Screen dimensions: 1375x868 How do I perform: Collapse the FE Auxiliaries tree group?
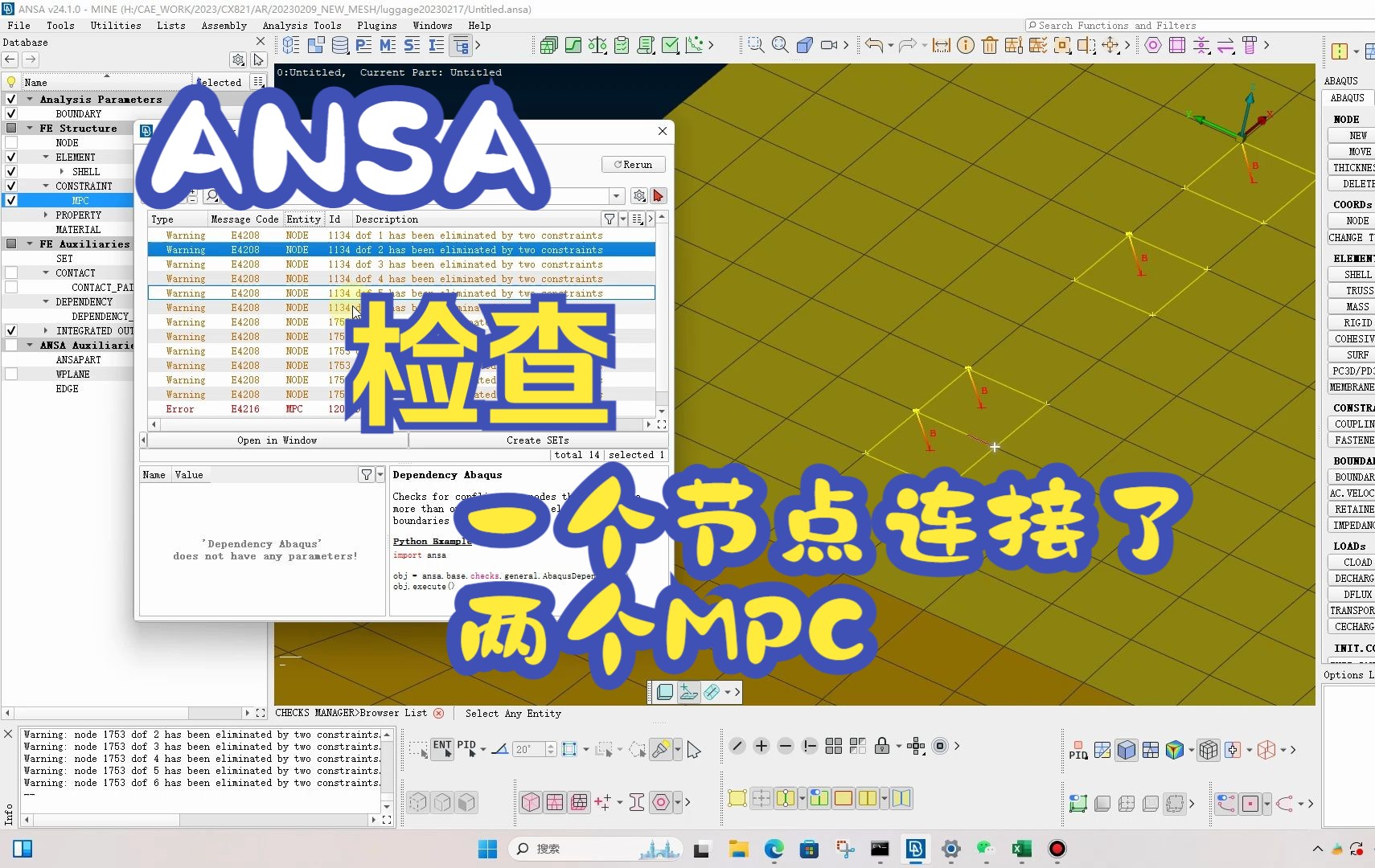[x=30, y=244]
